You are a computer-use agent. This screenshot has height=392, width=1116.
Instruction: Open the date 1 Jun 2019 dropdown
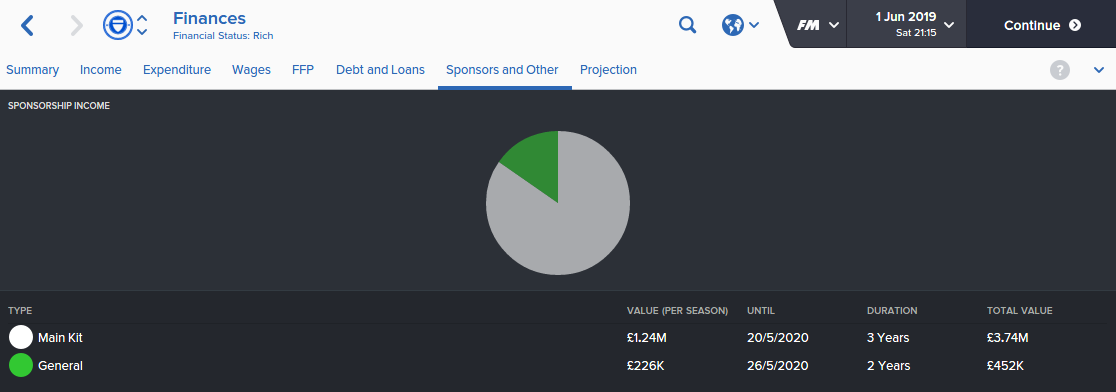[906, 23]
